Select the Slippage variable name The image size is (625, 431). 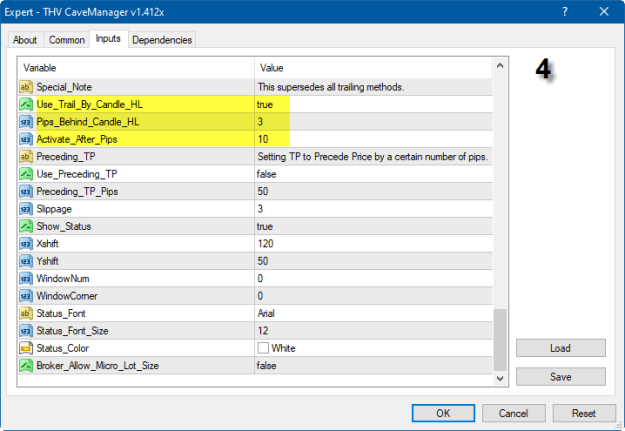[54, 209]
